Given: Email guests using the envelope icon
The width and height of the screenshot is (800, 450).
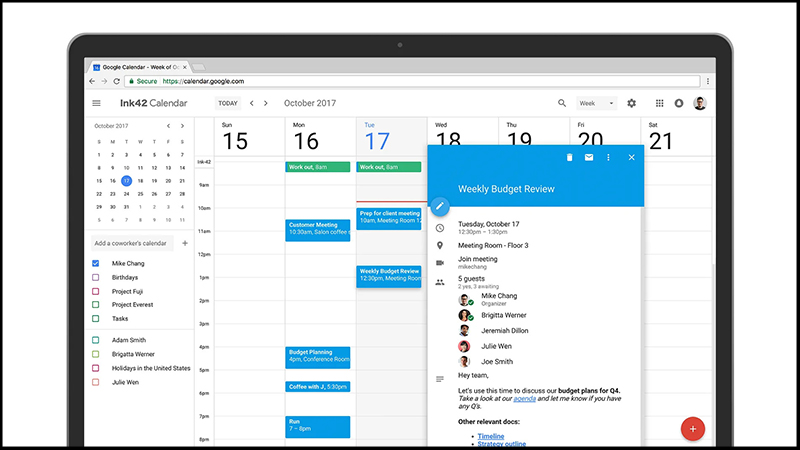Looking at the screenshot, I should (589, 158).
